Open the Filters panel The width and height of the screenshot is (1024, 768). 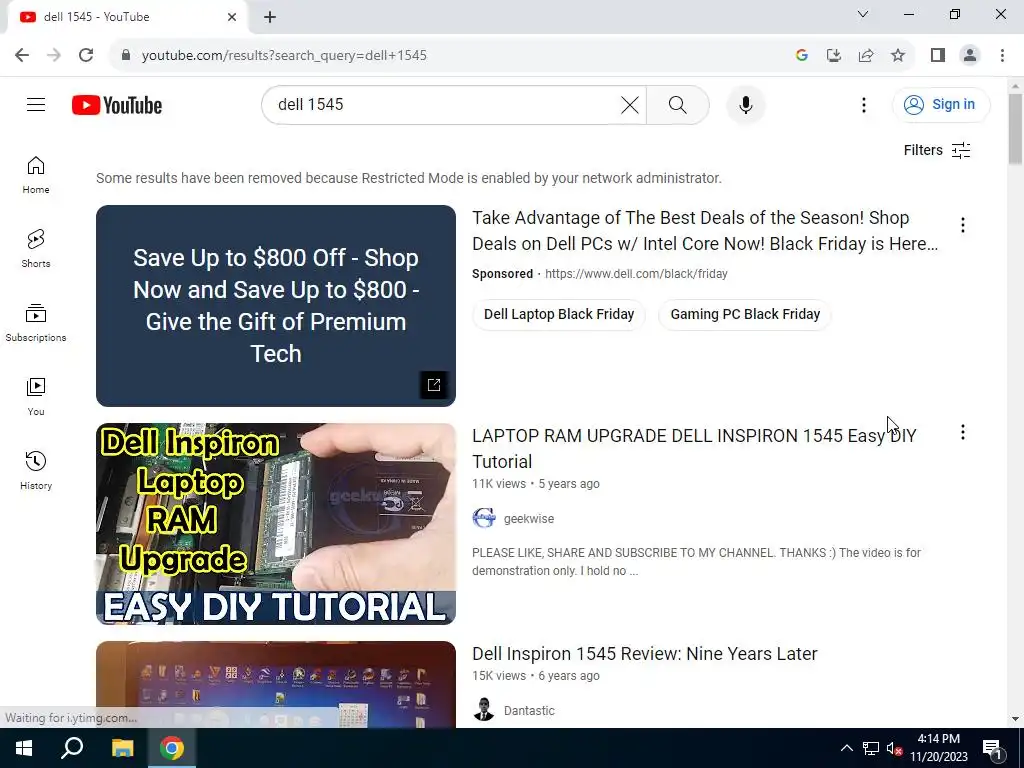click(936, 150)
